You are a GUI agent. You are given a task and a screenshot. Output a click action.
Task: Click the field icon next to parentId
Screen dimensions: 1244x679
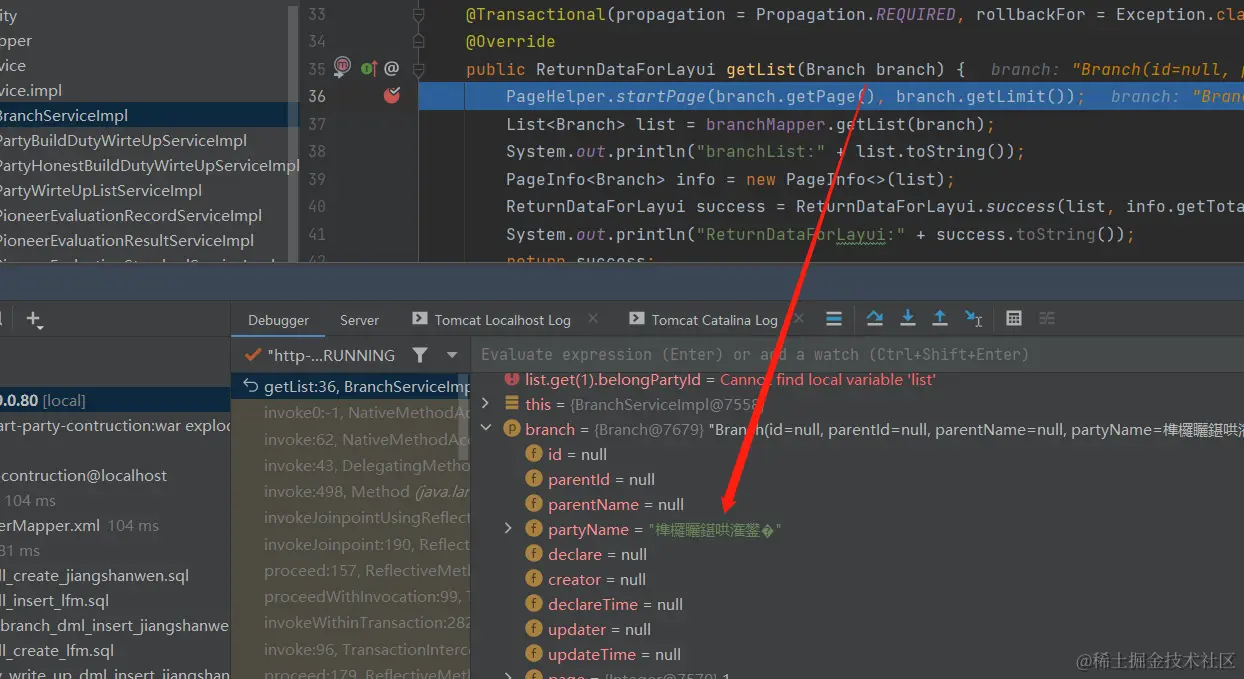(x=535, y=480)
